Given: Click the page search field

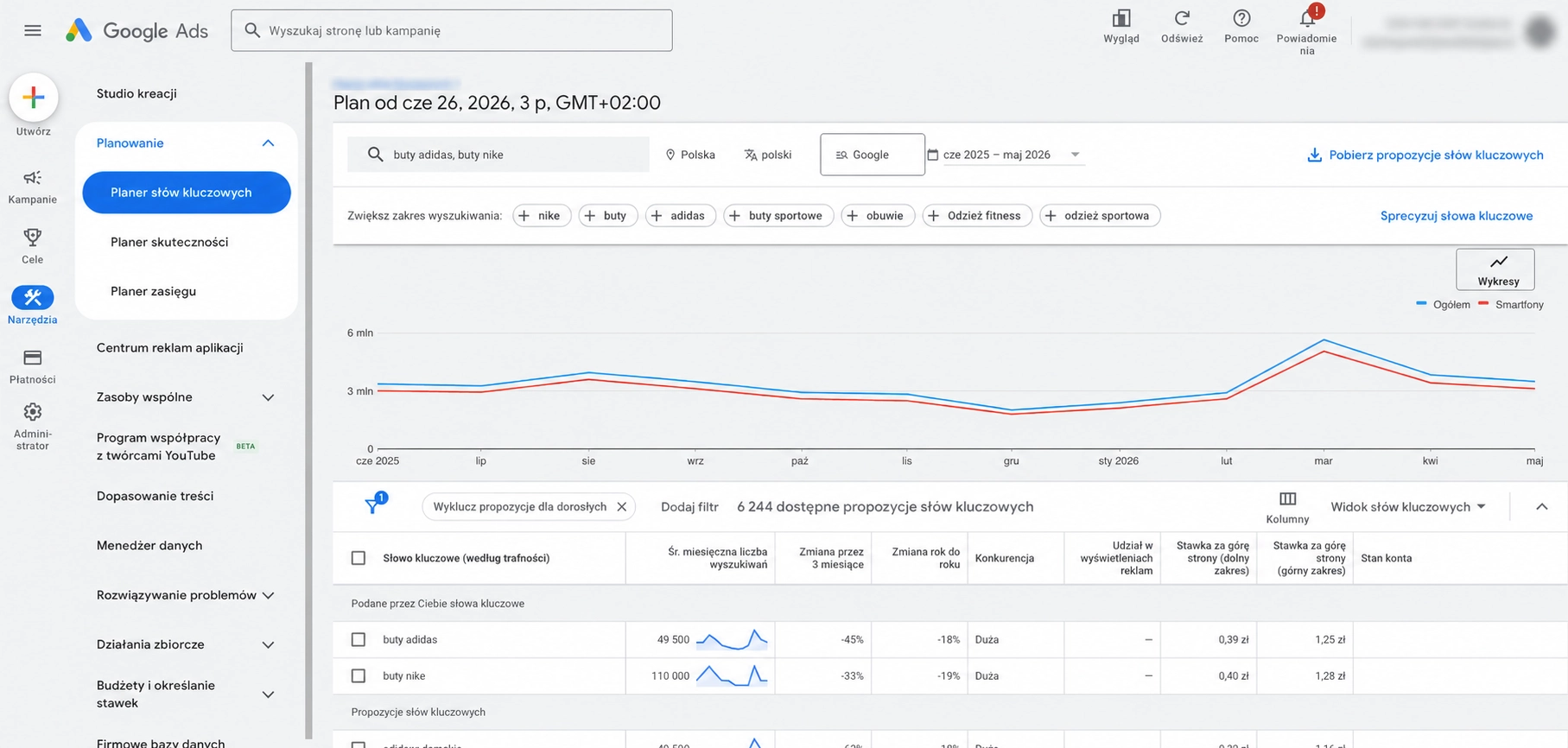Looking at the screenshot, I should click(x=452, y=30).
